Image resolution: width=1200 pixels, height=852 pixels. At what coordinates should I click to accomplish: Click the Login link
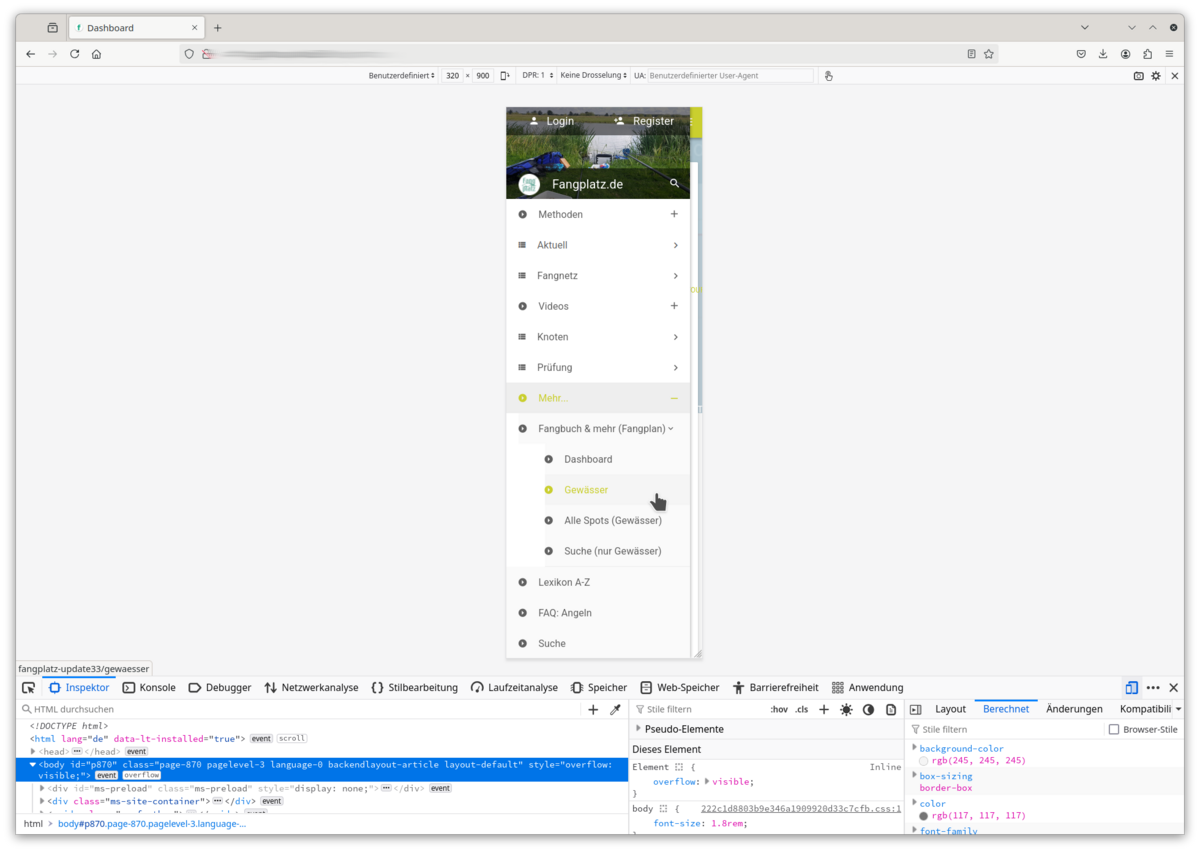pyautogui.click(x=551, y=121)
